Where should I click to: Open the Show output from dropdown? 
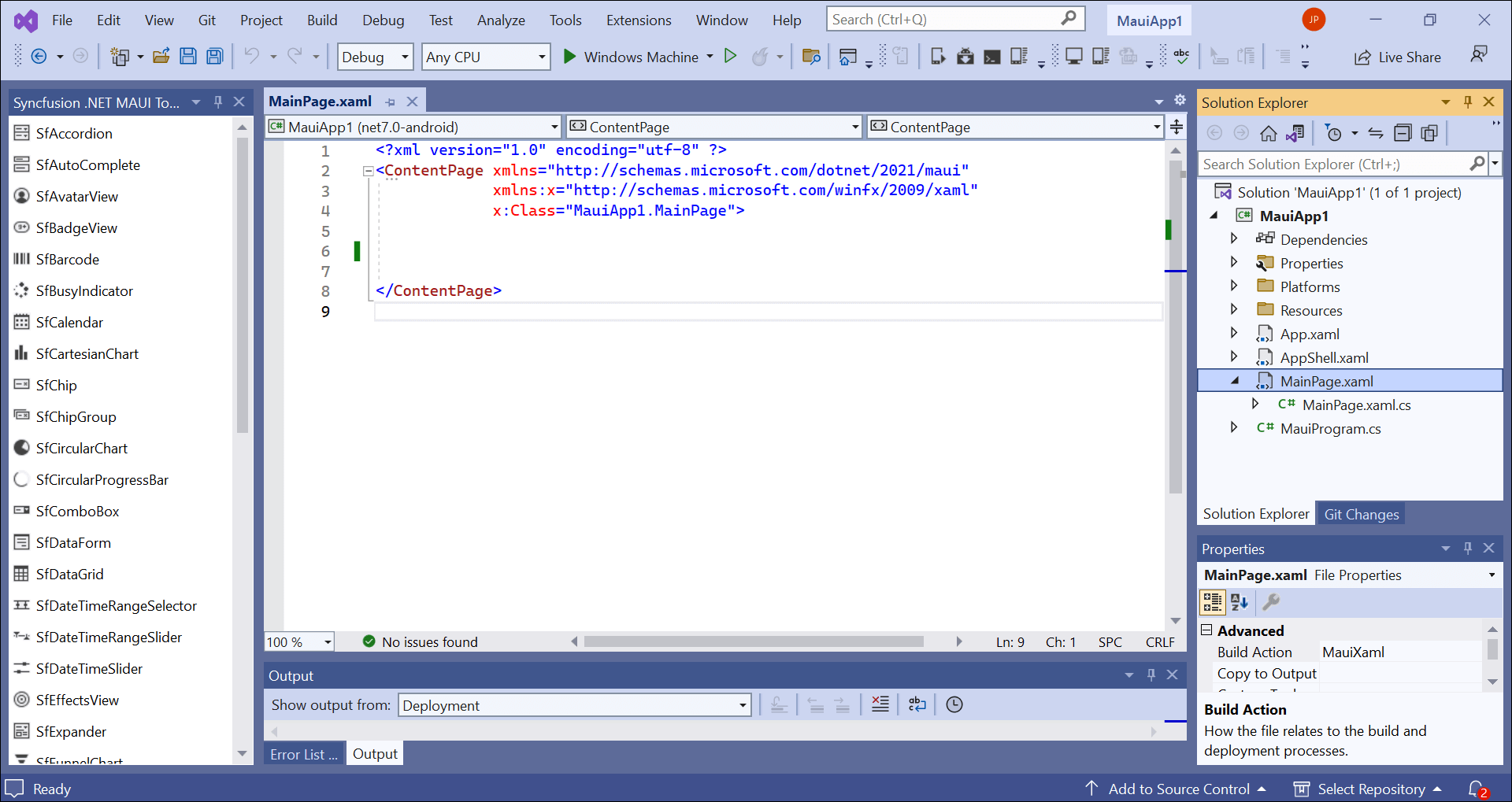[x=575, y=705]
